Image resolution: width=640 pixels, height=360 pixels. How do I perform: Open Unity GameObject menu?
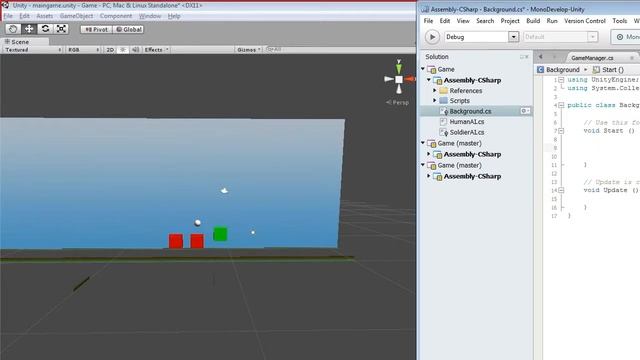pyautogui.click(x=76, y=16)
